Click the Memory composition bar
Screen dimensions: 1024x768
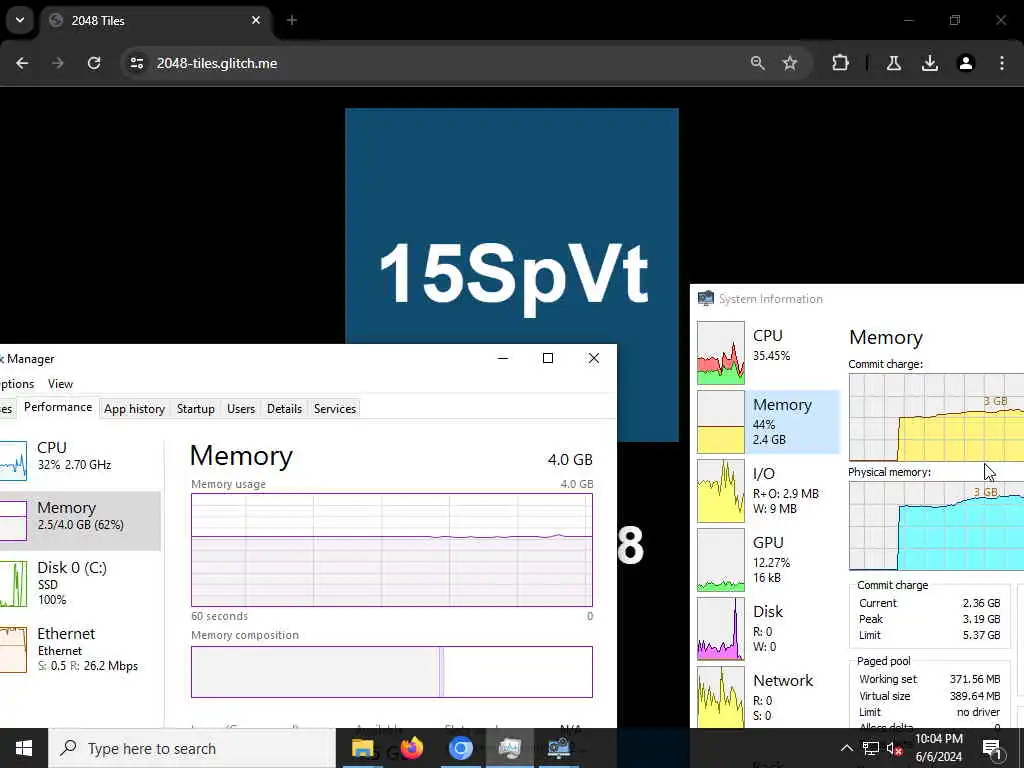coord(392,672)
